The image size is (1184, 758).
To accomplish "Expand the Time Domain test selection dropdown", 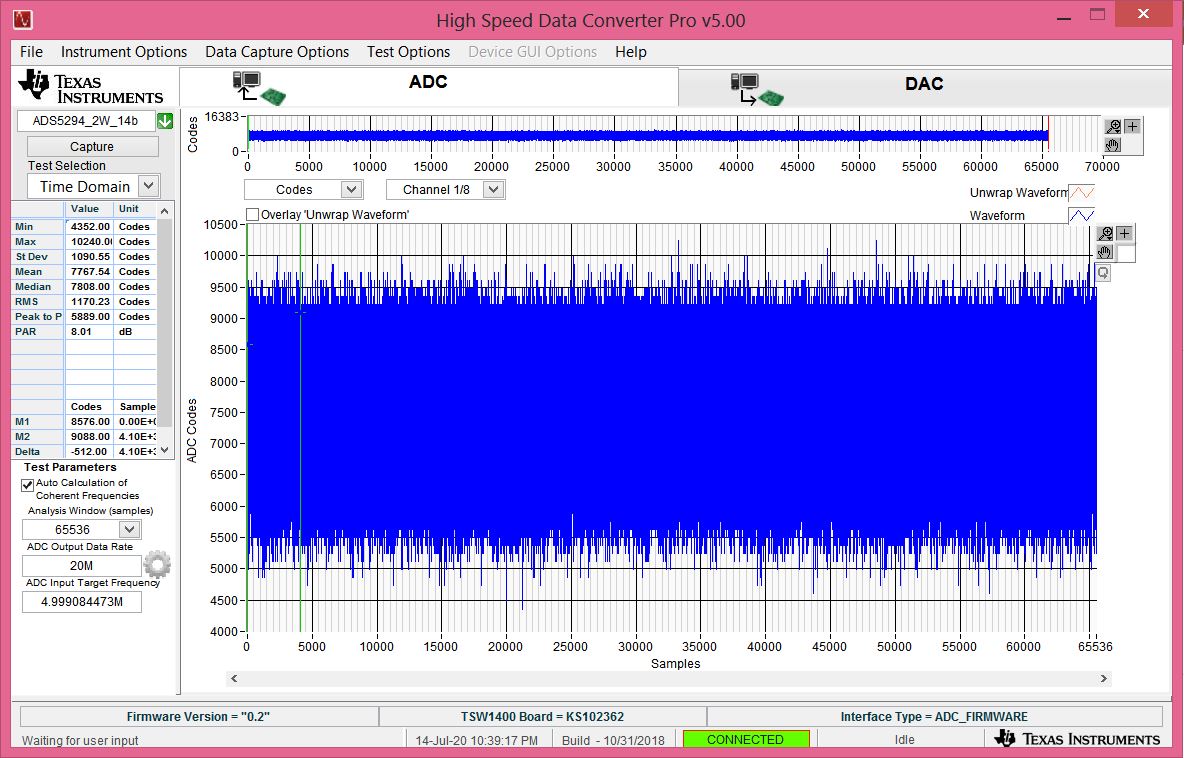I will [147, 186].
